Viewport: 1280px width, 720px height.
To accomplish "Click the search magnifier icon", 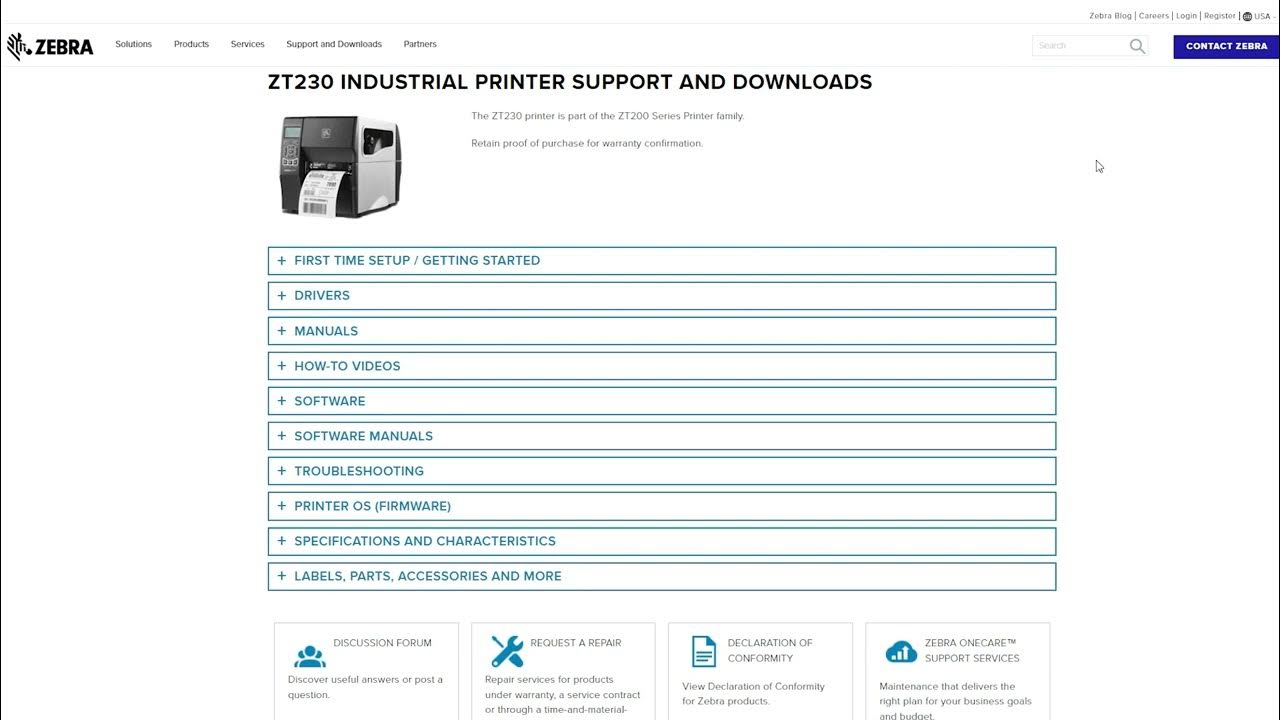I will coord(1137,46).
